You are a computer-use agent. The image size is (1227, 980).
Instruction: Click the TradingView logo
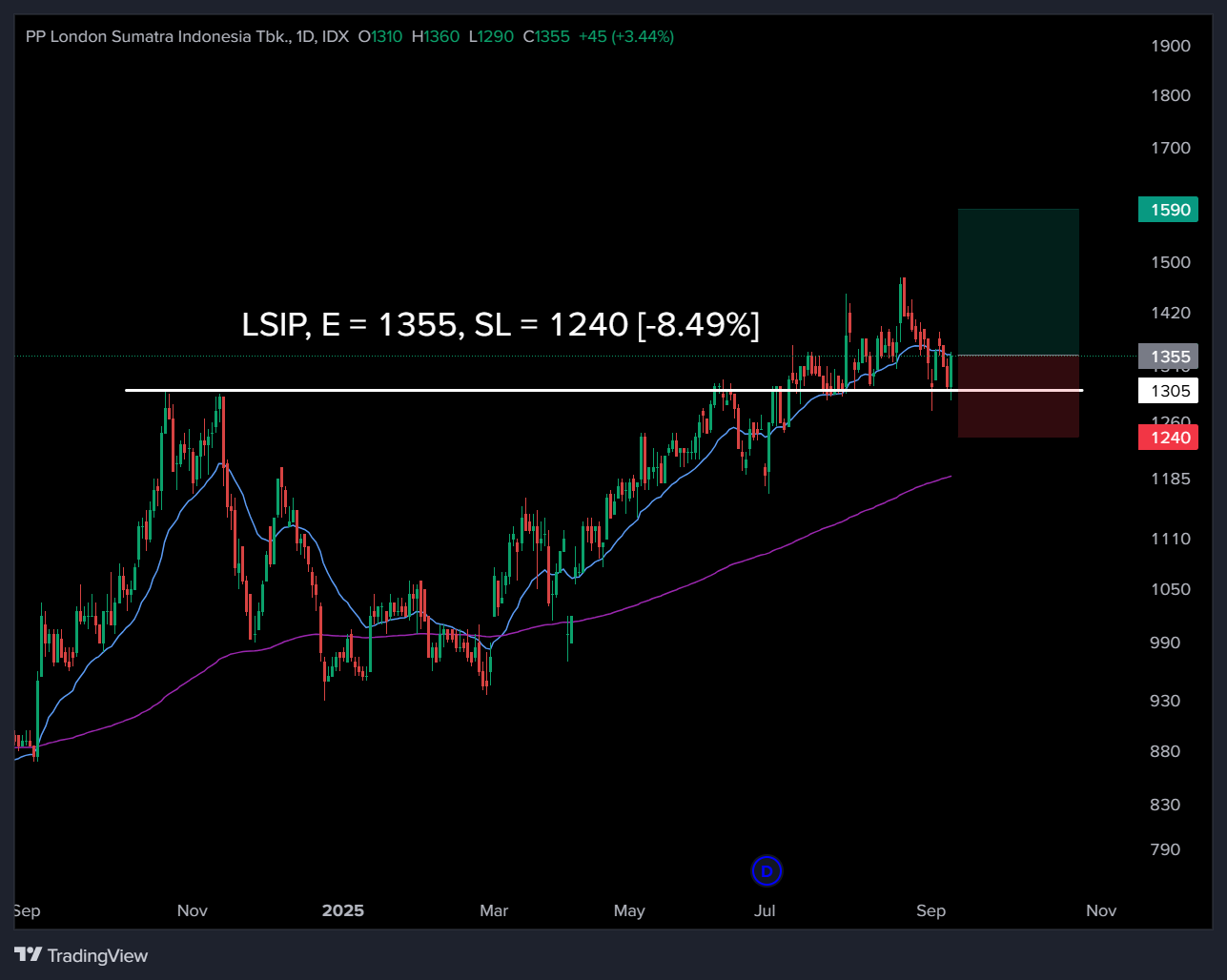(82, 955)
